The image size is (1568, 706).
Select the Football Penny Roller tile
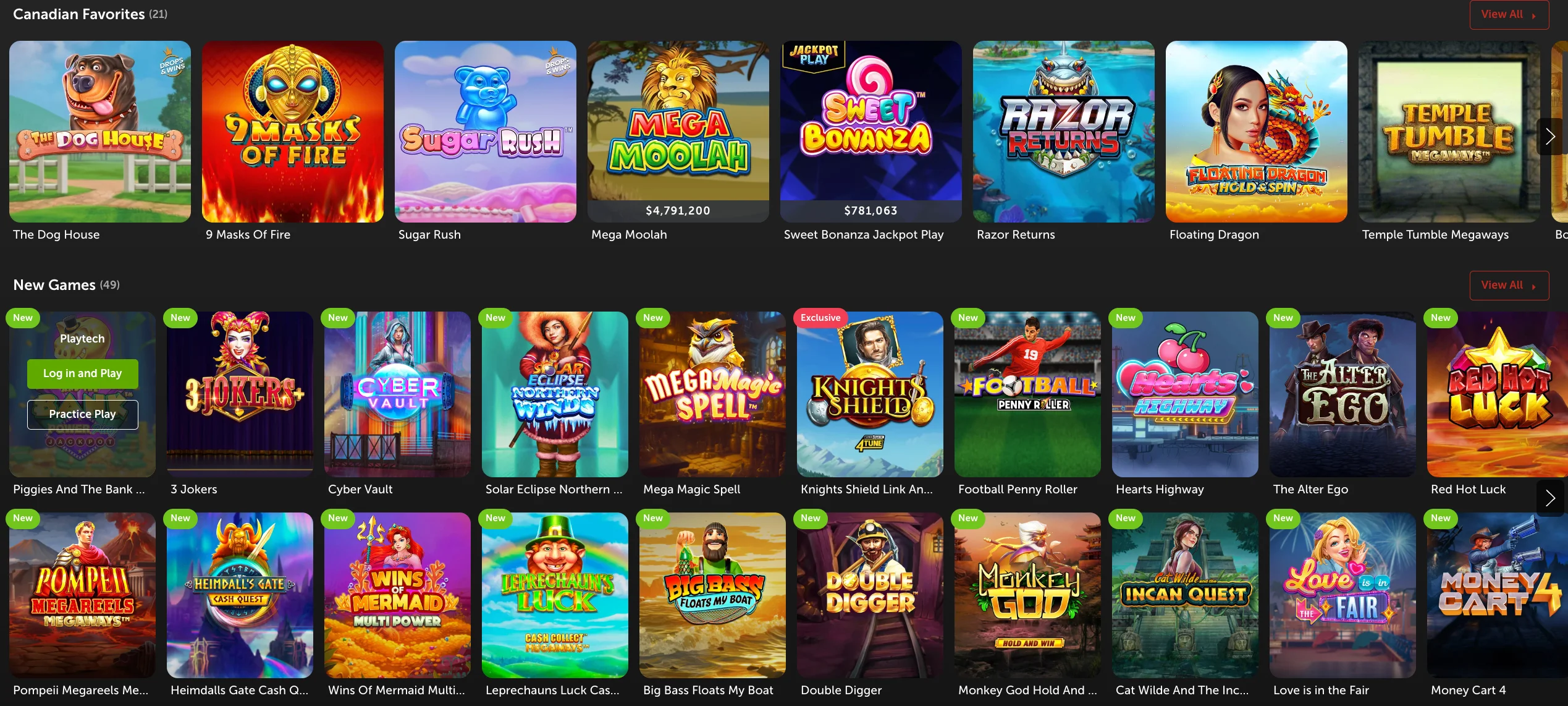click(x=1027, y=394)
